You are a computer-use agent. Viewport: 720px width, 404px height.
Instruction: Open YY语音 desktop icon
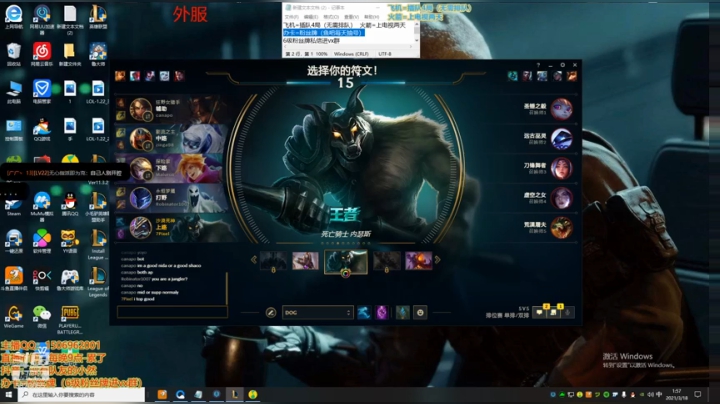(70, 241)
